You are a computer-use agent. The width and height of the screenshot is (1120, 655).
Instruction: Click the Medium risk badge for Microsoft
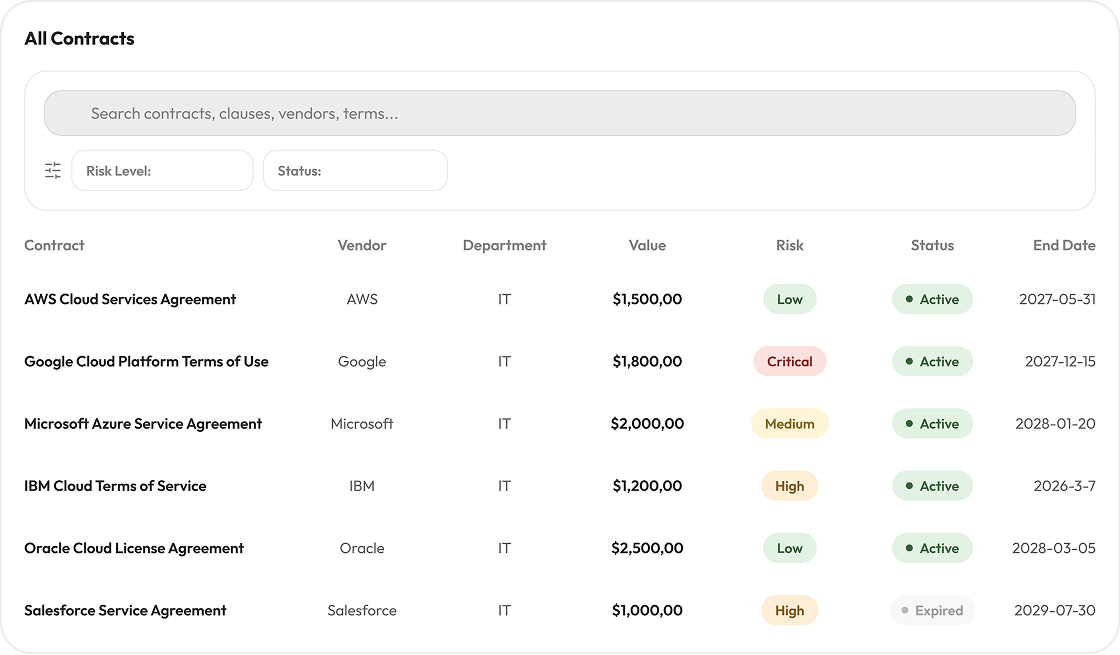coord(789,424)
